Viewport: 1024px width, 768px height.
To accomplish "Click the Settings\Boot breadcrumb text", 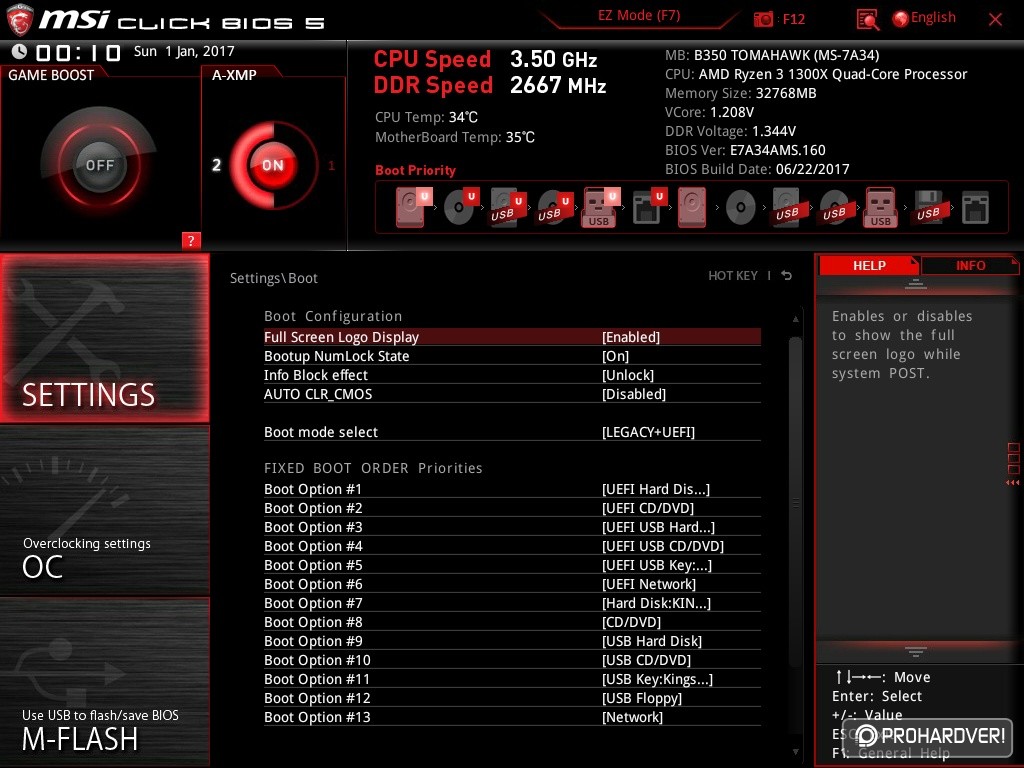I will coord(274,278).
